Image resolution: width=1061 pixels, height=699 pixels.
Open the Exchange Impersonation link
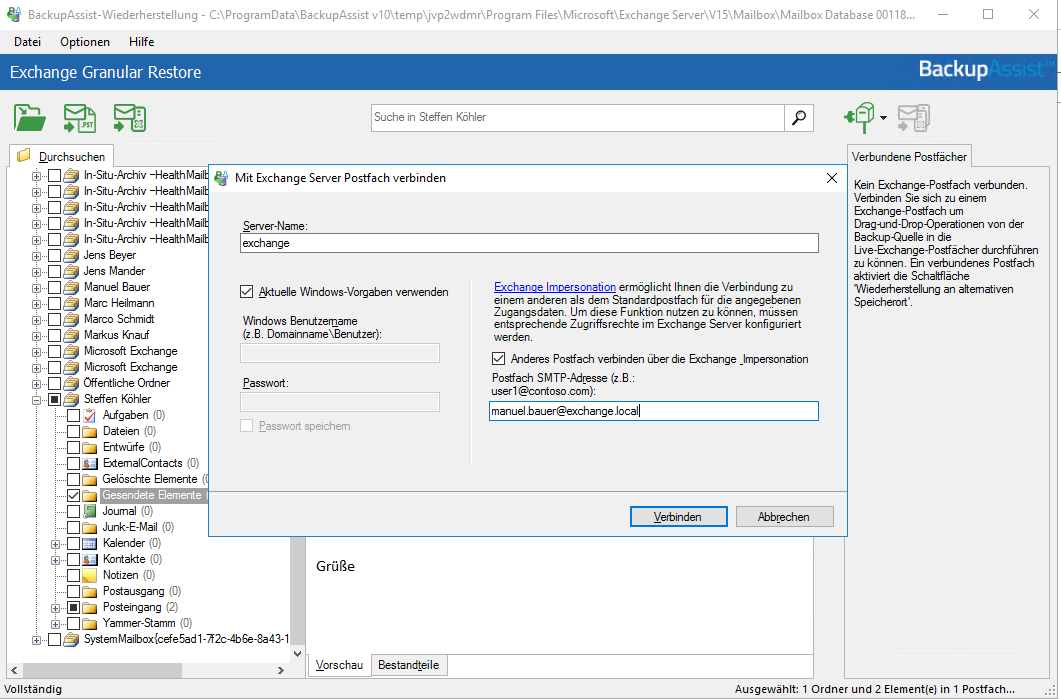(555, 287)
